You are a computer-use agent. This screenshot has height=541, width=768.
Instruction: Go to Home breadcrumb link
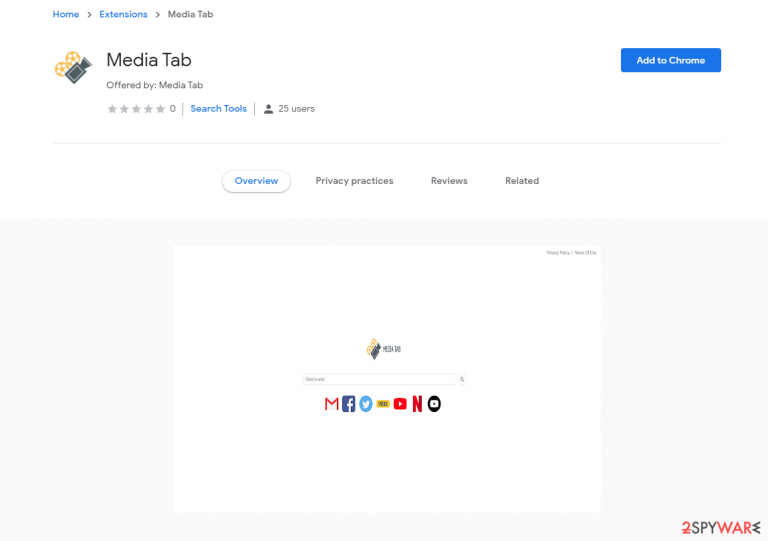click(x=66, y=14)
